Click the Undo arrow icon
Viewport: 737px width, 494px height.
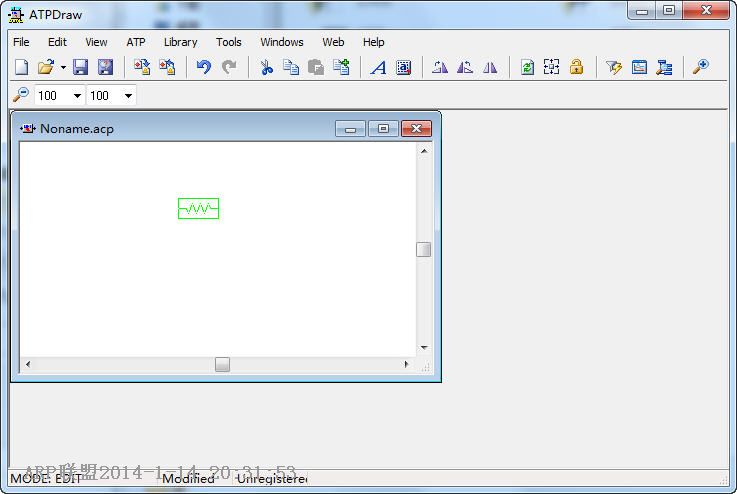tap(204, 67)
